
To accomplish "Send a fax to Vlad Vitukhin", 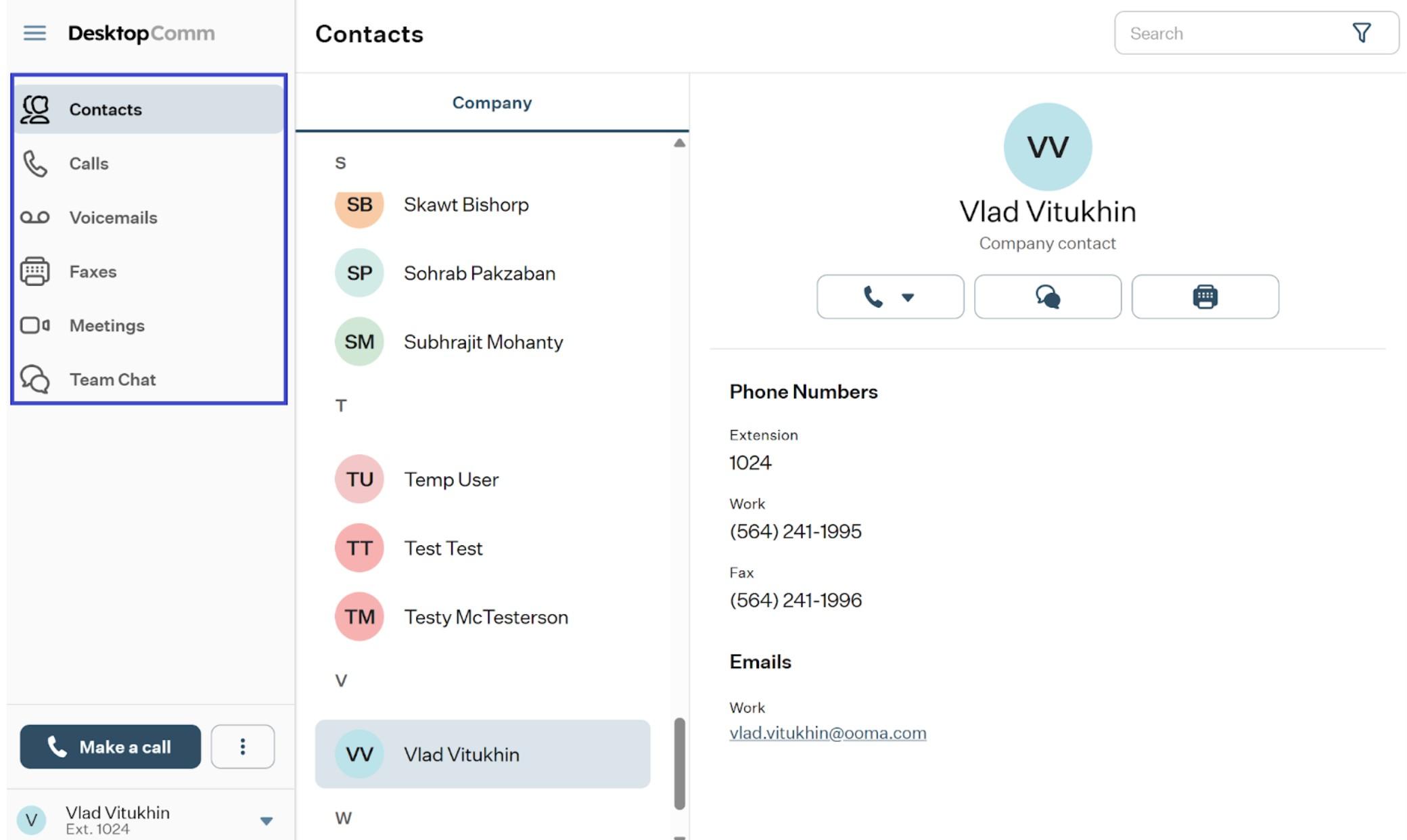I will (x=1205, y=296).
